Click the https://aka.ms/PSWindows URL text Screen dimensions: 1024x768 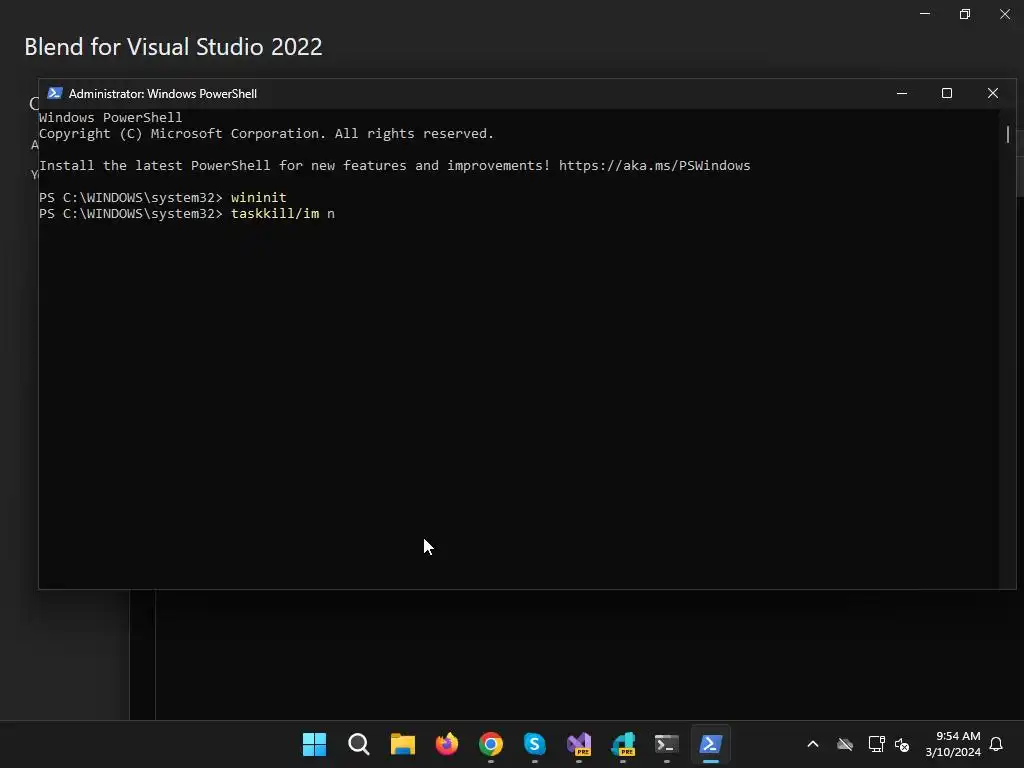[x=654, y=165]
